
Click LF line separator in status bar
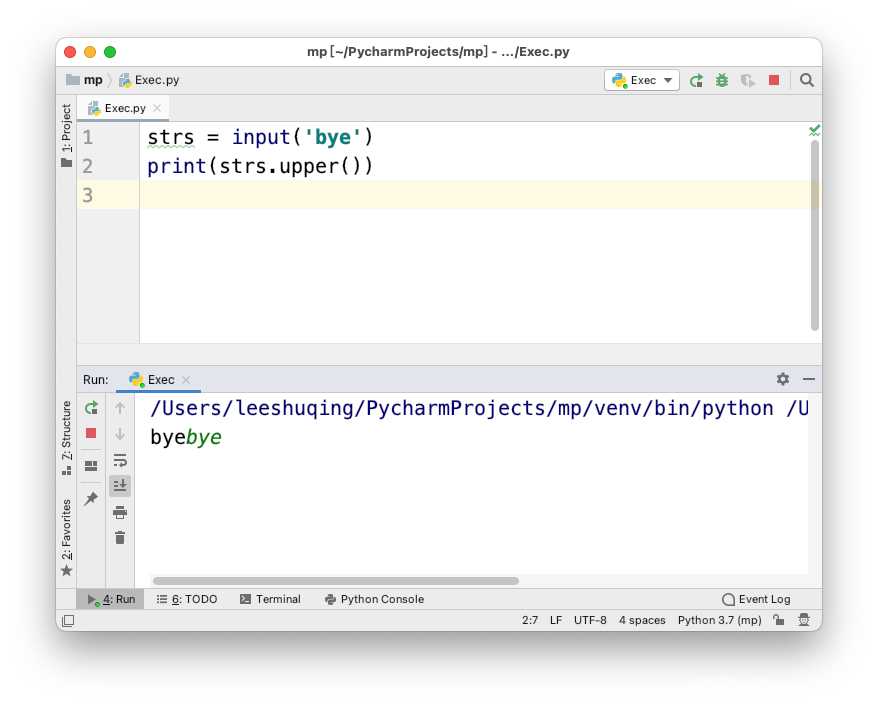555,620
